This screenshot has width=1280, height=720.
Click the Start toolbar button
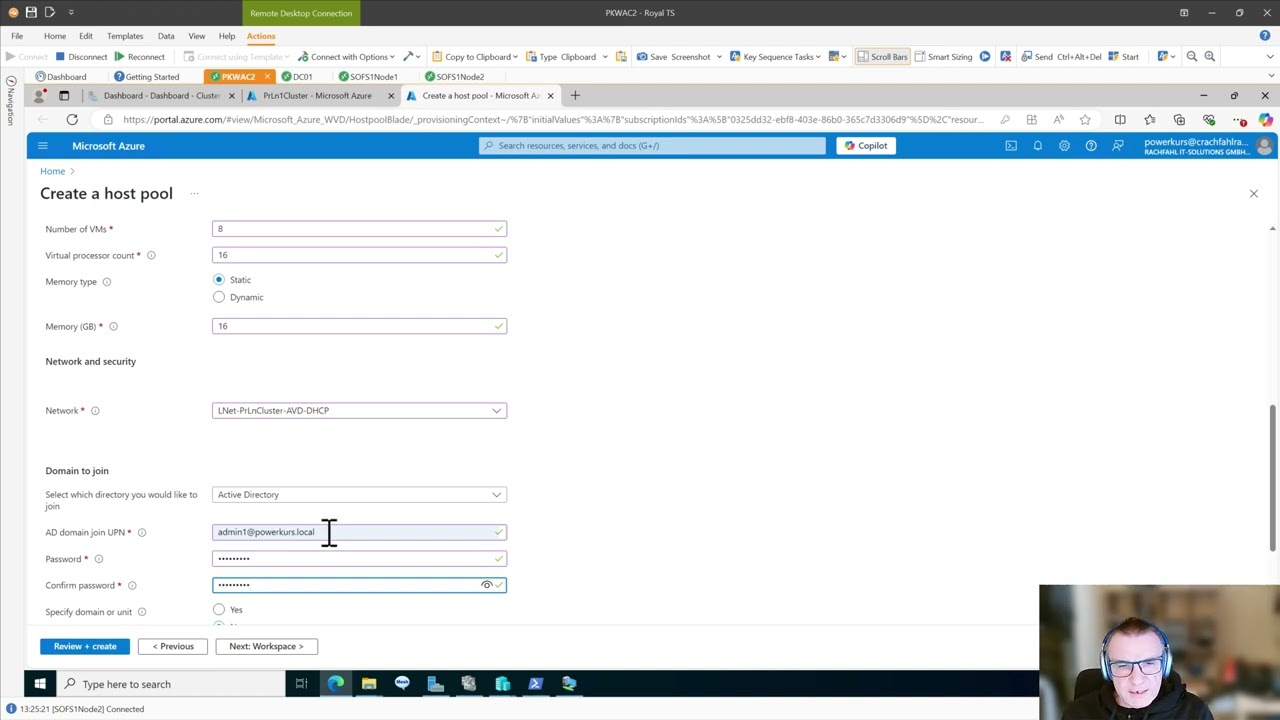click(x=1122, y=56)
